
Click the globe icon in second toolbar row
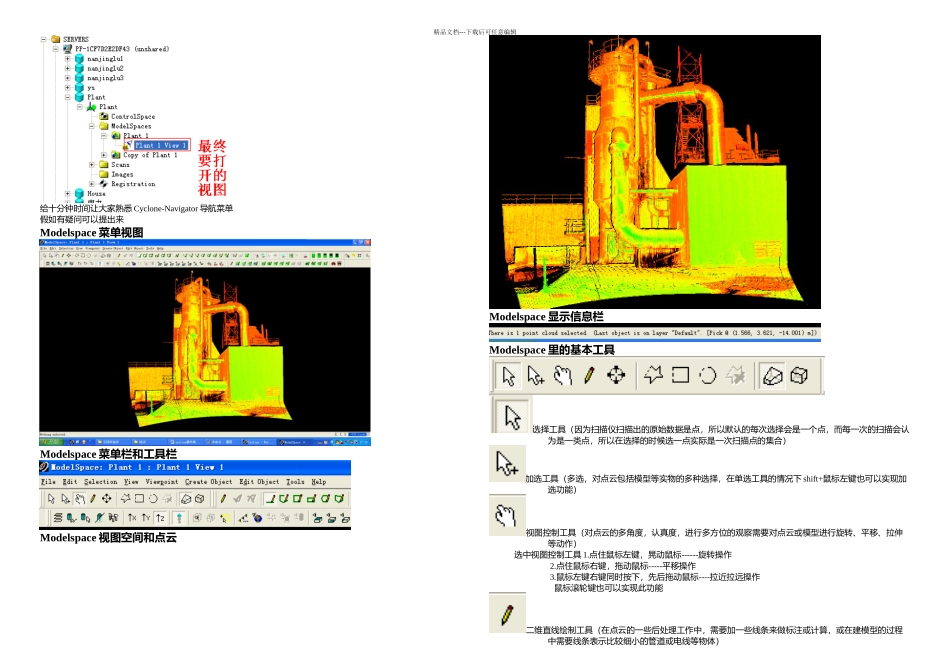(257, 518)
